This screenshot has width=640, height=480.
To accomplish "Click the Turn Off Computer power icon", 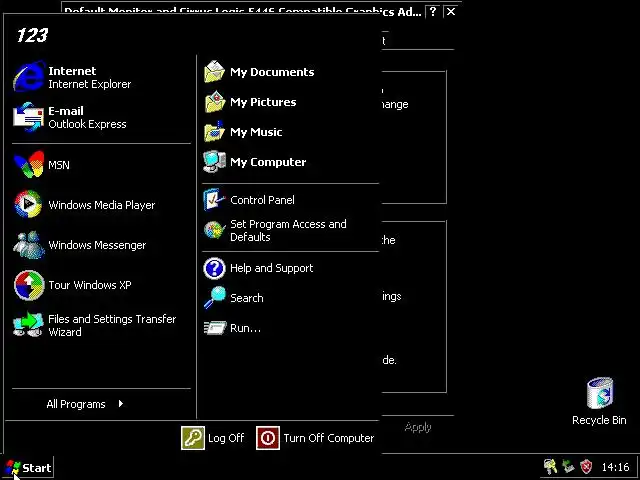I will tap(268, 438).
